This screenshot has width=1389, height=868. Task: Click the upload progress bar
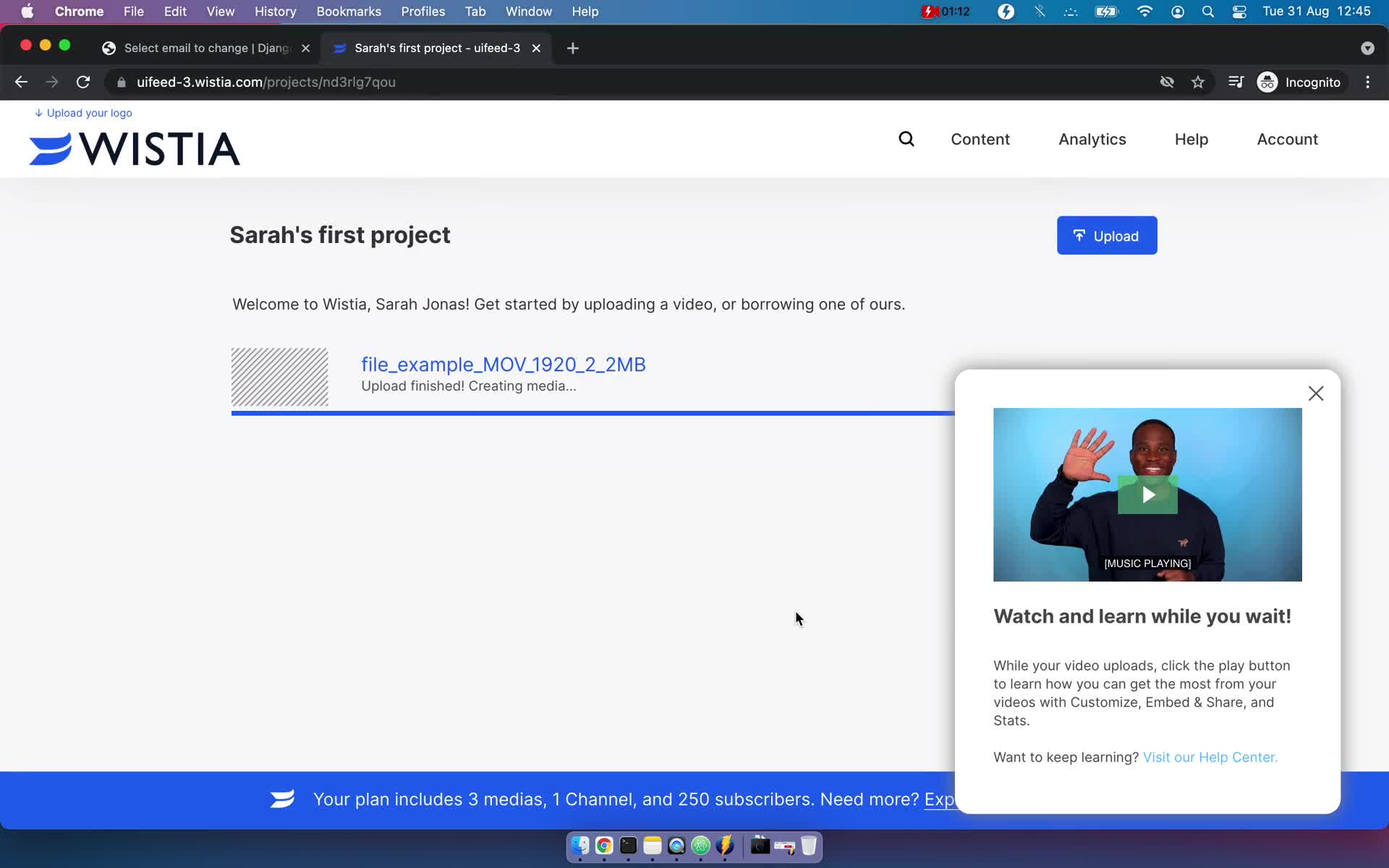point(592,413)
